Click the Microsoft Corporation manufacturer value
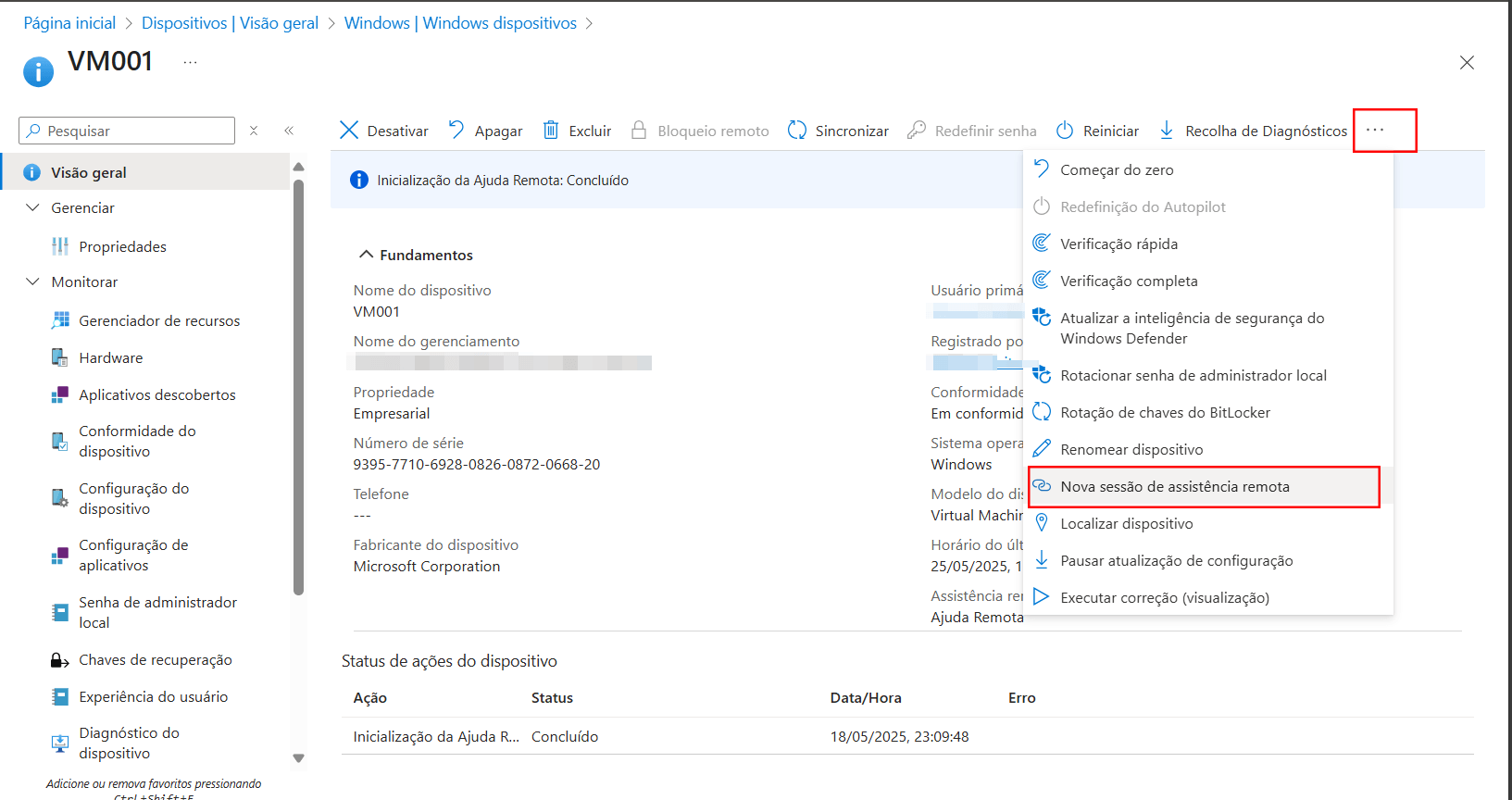 click(427, 566)
